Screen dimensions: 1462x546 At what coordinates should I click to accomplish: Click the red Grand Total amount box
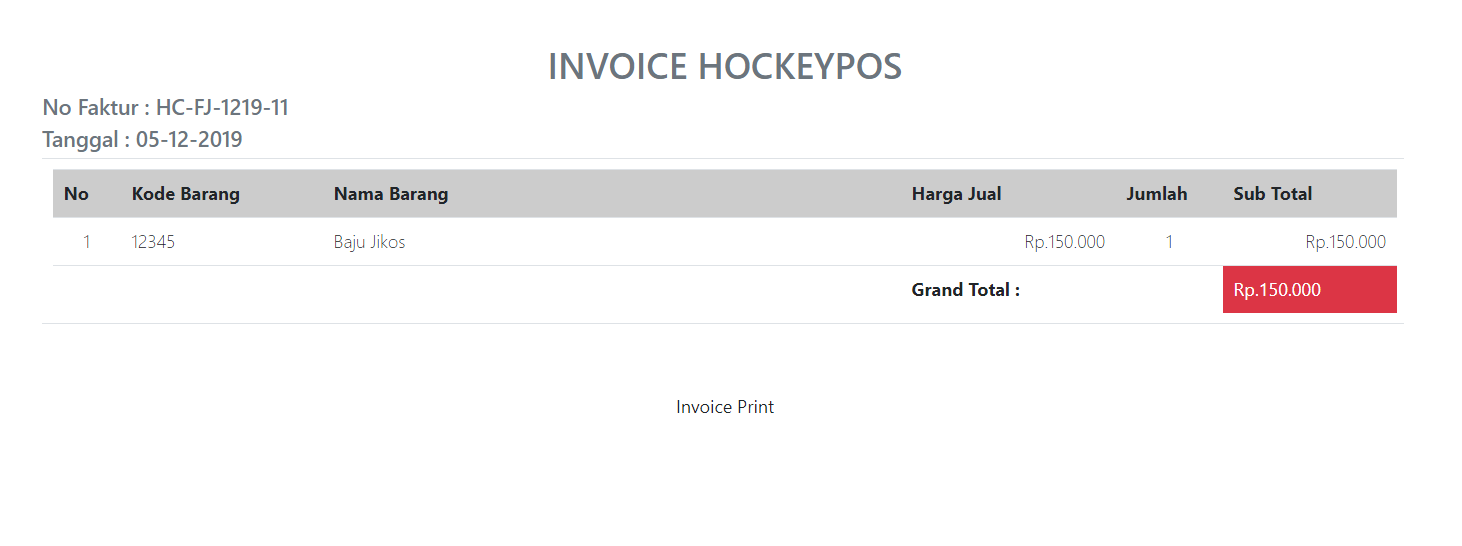pyautogui.click(x=1310, y=290)
